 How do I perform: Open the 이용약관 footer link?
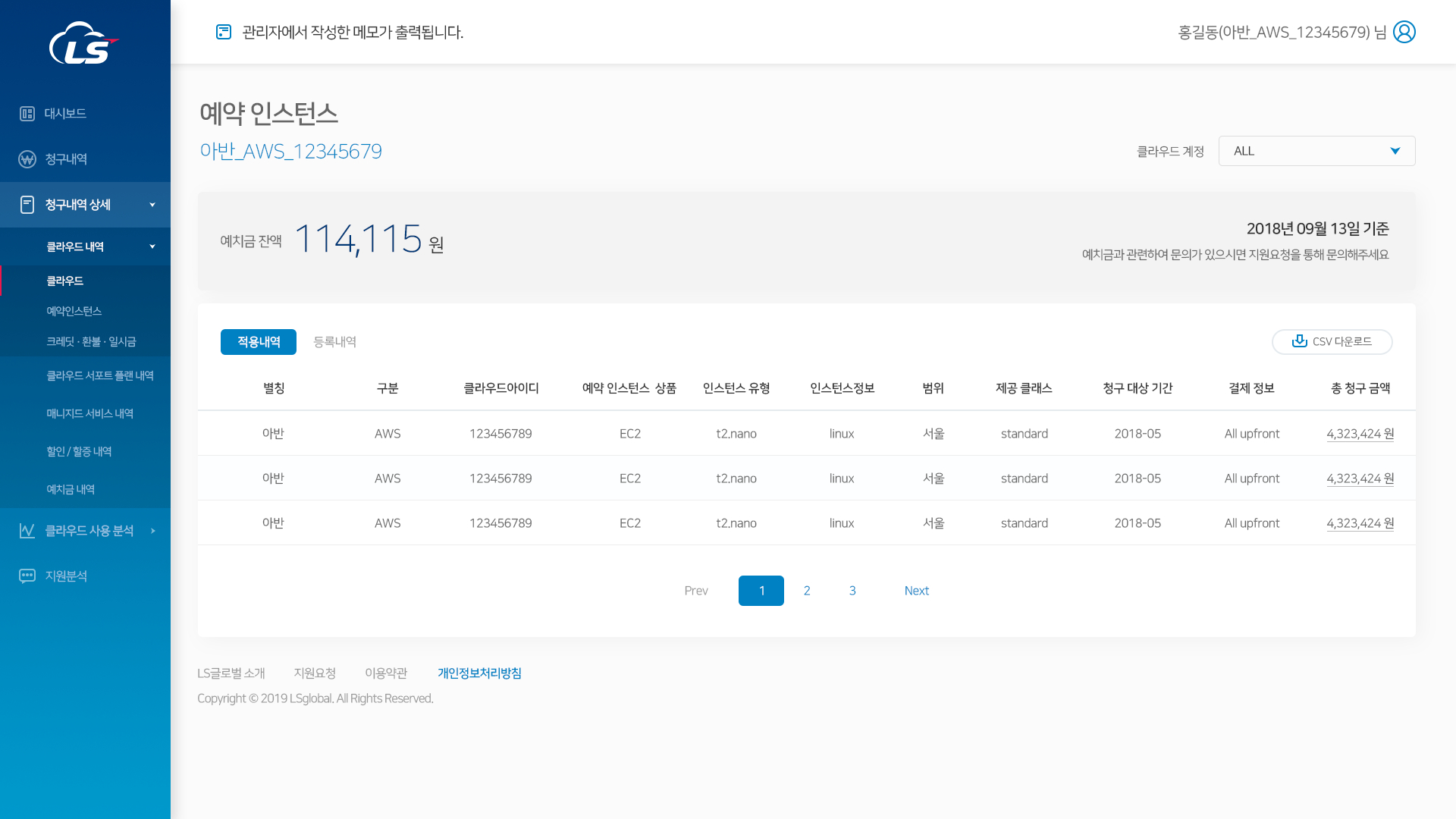386,673
